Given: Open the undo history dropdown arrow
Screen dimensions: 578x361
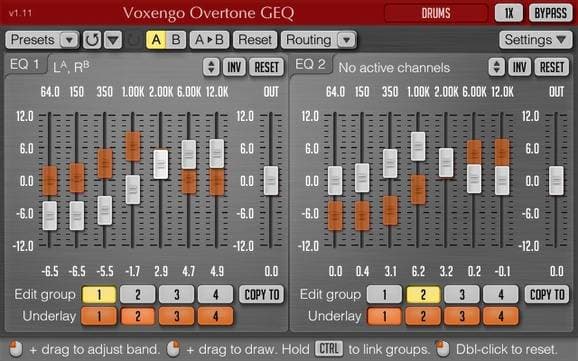Looking at the screenshot, I should tap(113, 40).
